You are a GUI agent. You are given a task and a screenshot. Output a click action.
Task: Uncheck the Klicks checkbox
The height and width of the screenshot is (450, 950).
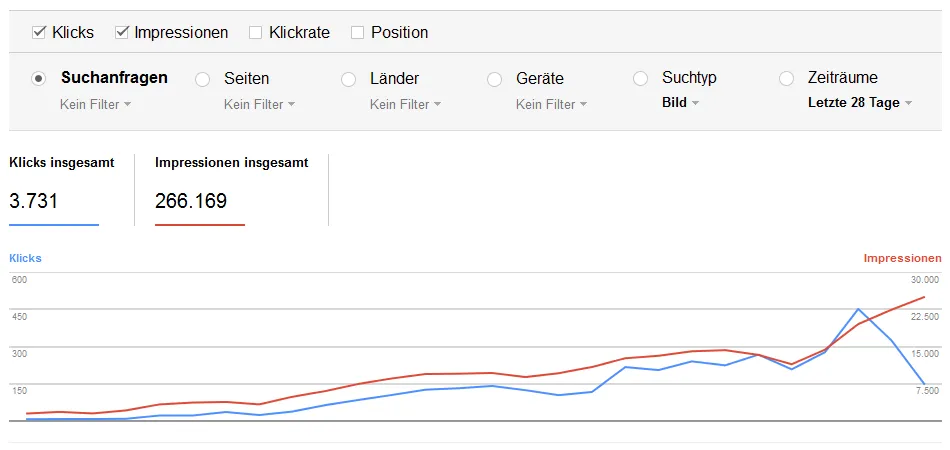pos(39,33)
